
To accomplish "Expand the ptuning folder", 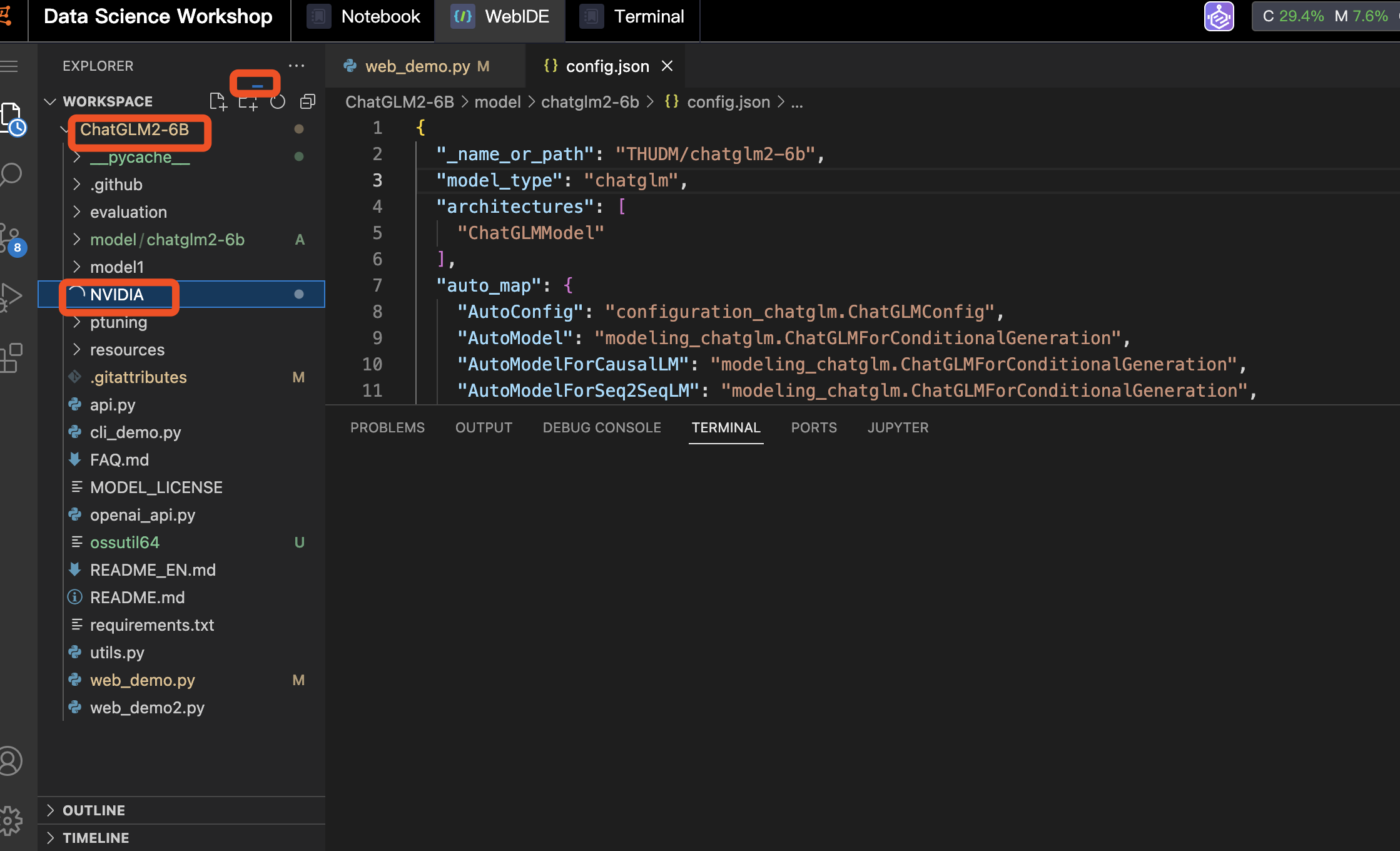I will 118,322.
